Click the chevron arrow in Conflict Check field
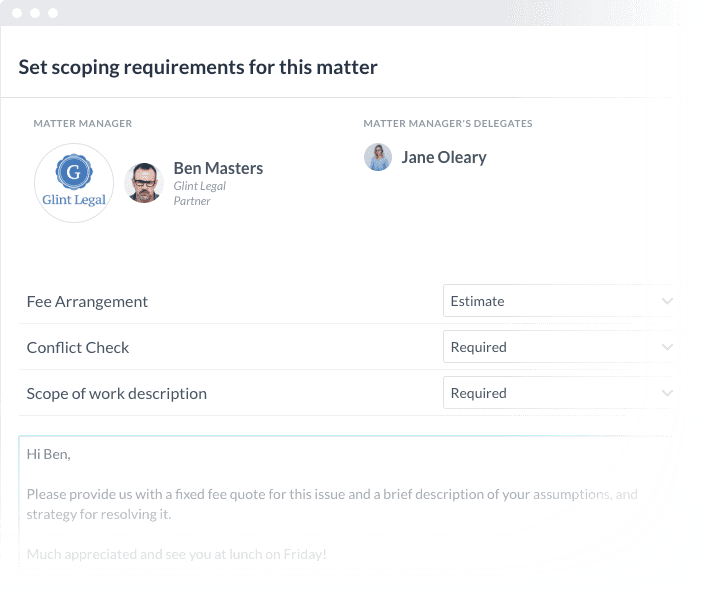 click(x=667, y=347)
